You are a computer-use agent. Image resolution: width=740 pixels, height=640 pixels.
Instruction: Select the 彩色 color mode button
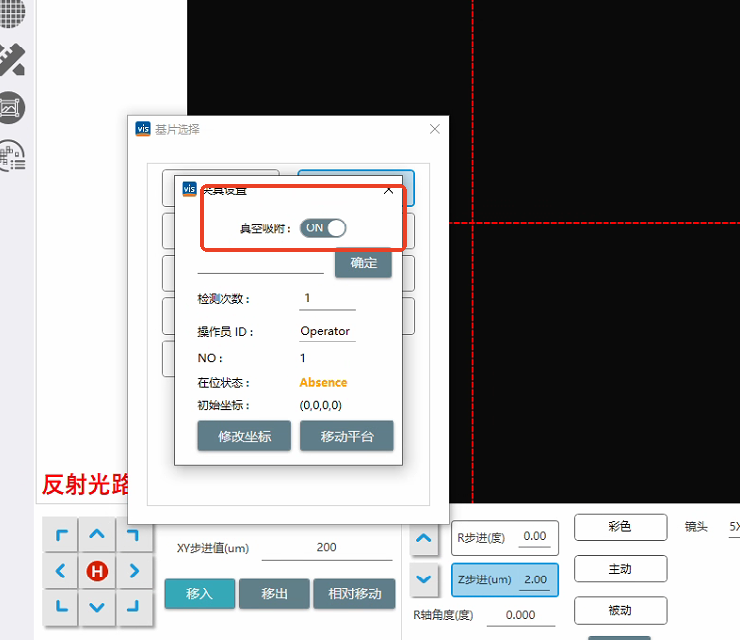pos(620,527)
